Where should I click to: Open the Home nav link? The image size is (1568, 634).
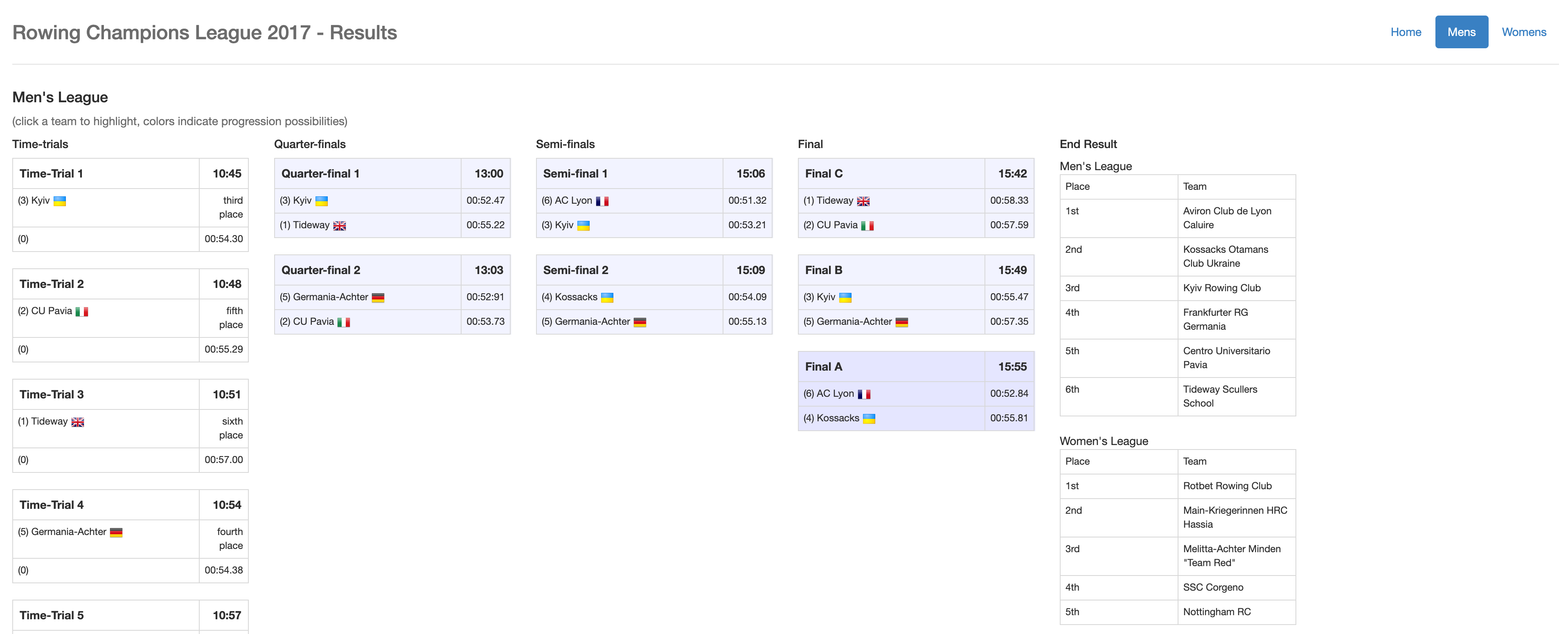click(x=1406, y=32)
